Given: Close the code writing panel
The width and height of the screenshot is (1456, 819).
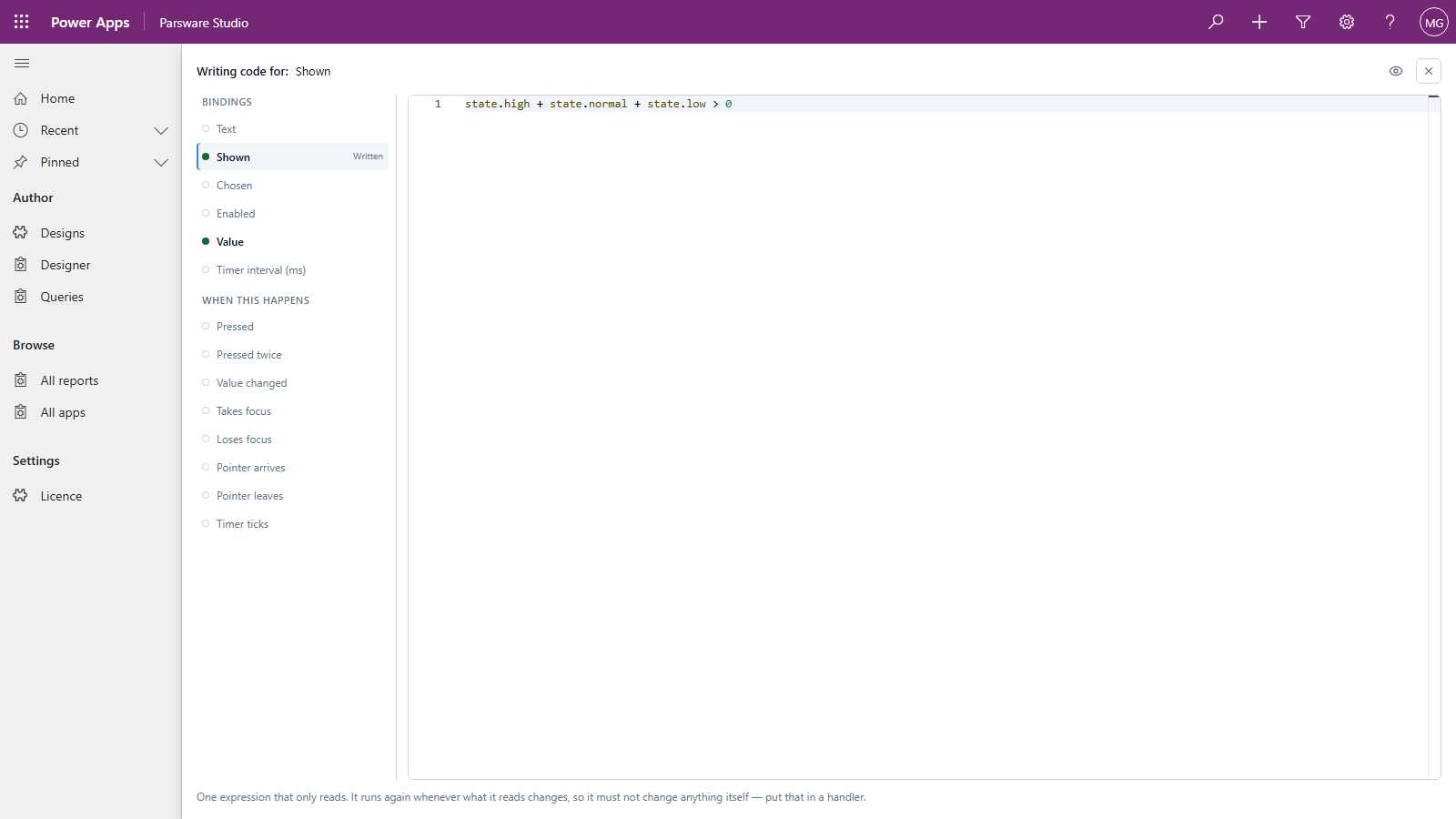Looking at the screenshot, I should (1429, 71).
